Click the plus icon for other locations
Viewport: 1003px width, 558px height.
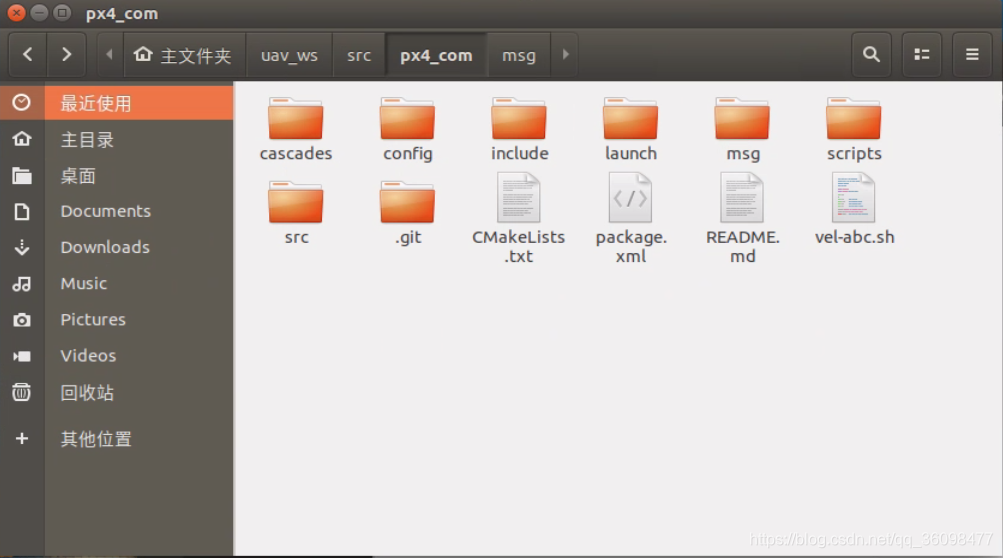coord(22,438)
